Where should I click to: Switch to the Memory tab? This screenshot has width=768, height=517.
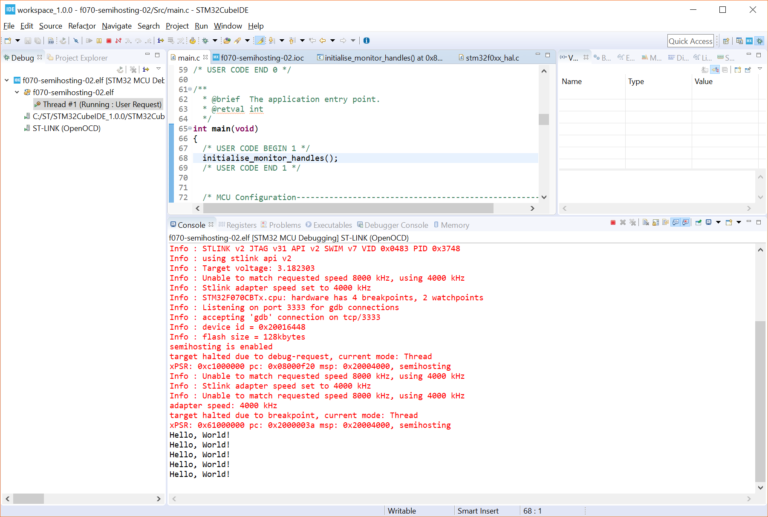451,225
